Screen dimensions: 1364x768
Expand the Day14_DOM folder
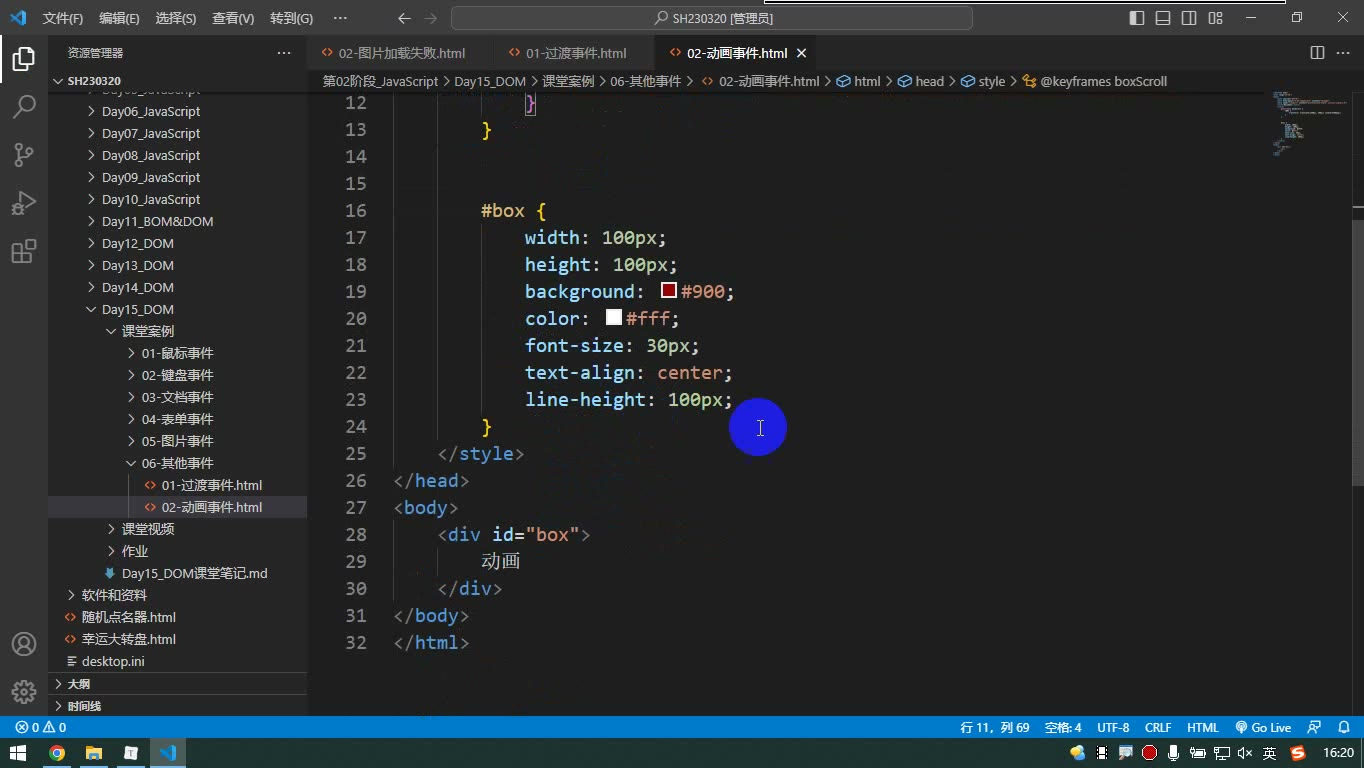(x=138, y=287)
